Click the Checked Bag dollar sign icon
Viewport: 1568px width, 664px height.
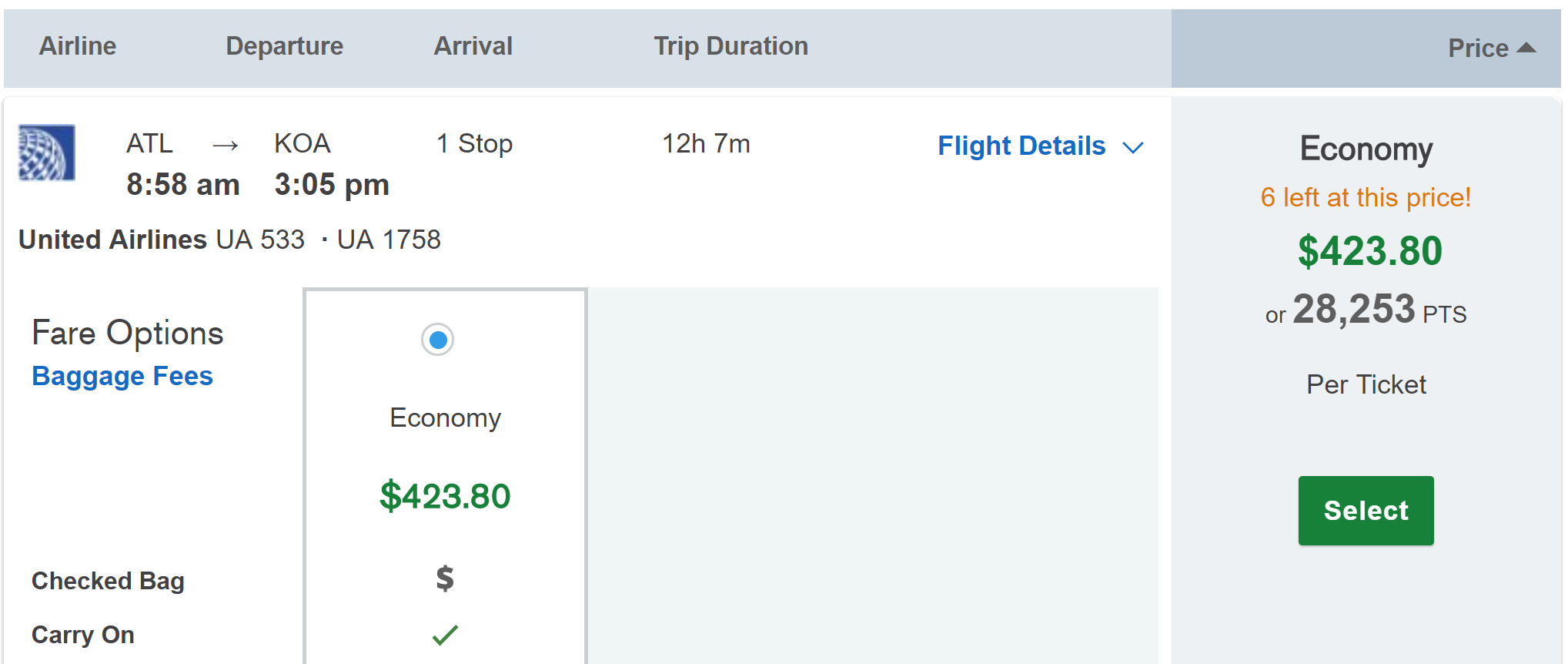tap(445, 578)
